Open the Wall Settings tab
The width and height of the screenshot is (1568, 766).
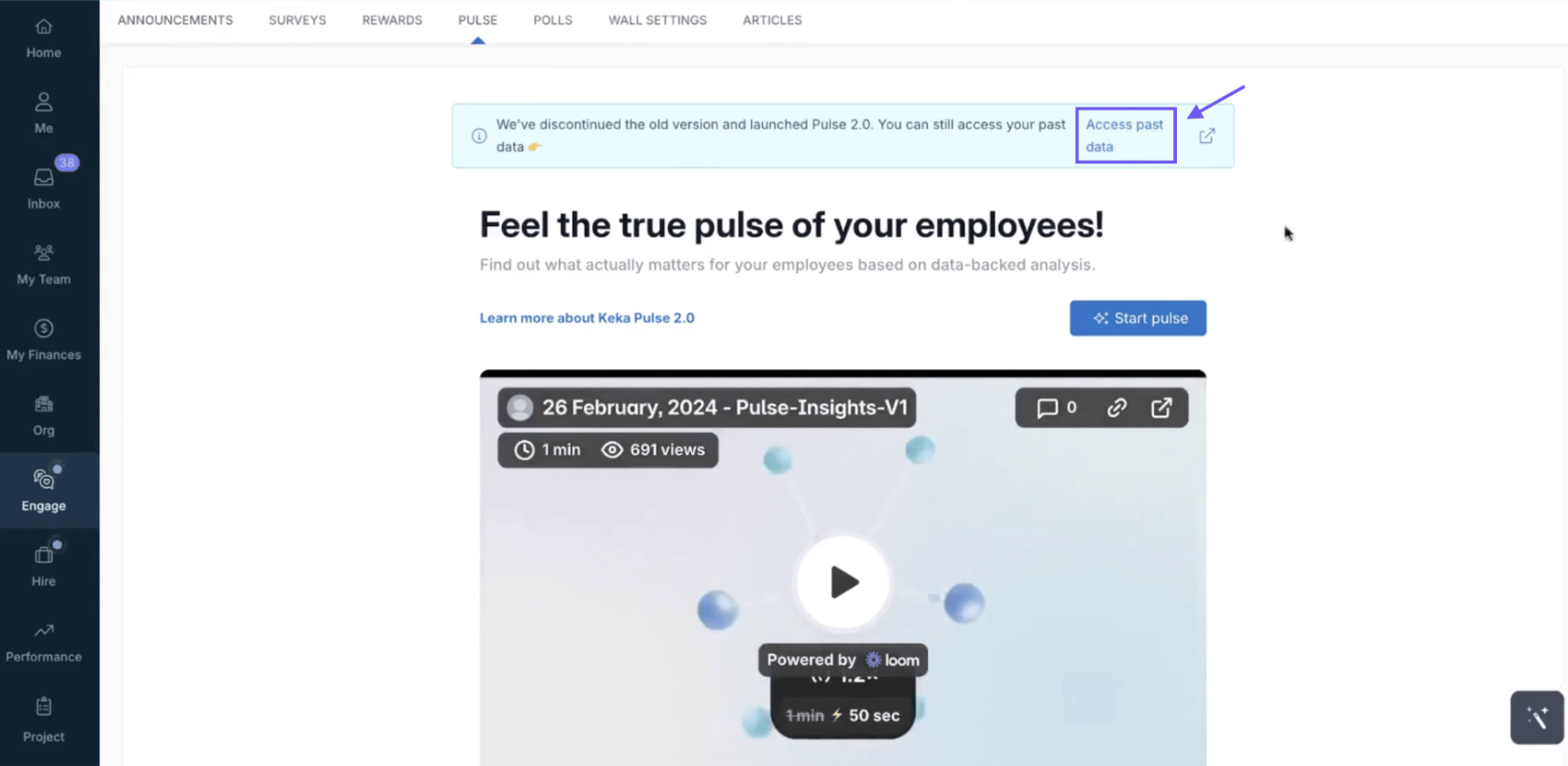click(657, 20)
